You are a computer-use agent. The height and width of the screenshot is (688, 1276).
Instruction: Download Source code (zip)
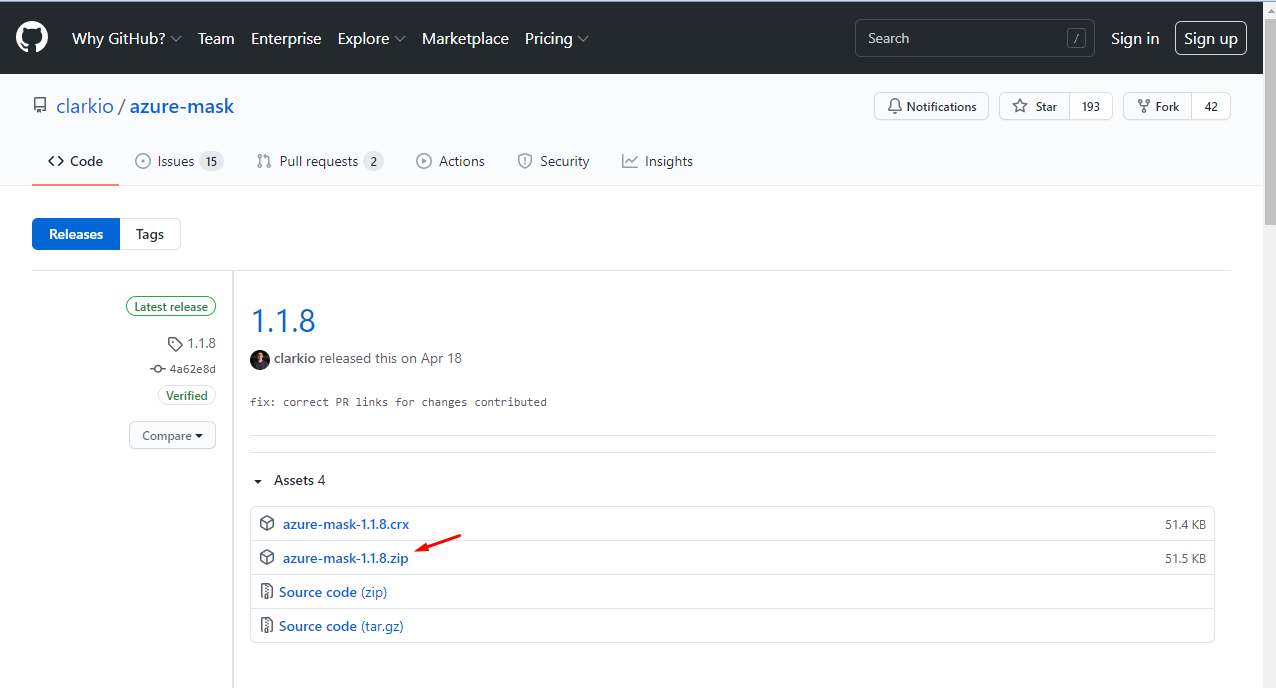[x=333, y=592]
